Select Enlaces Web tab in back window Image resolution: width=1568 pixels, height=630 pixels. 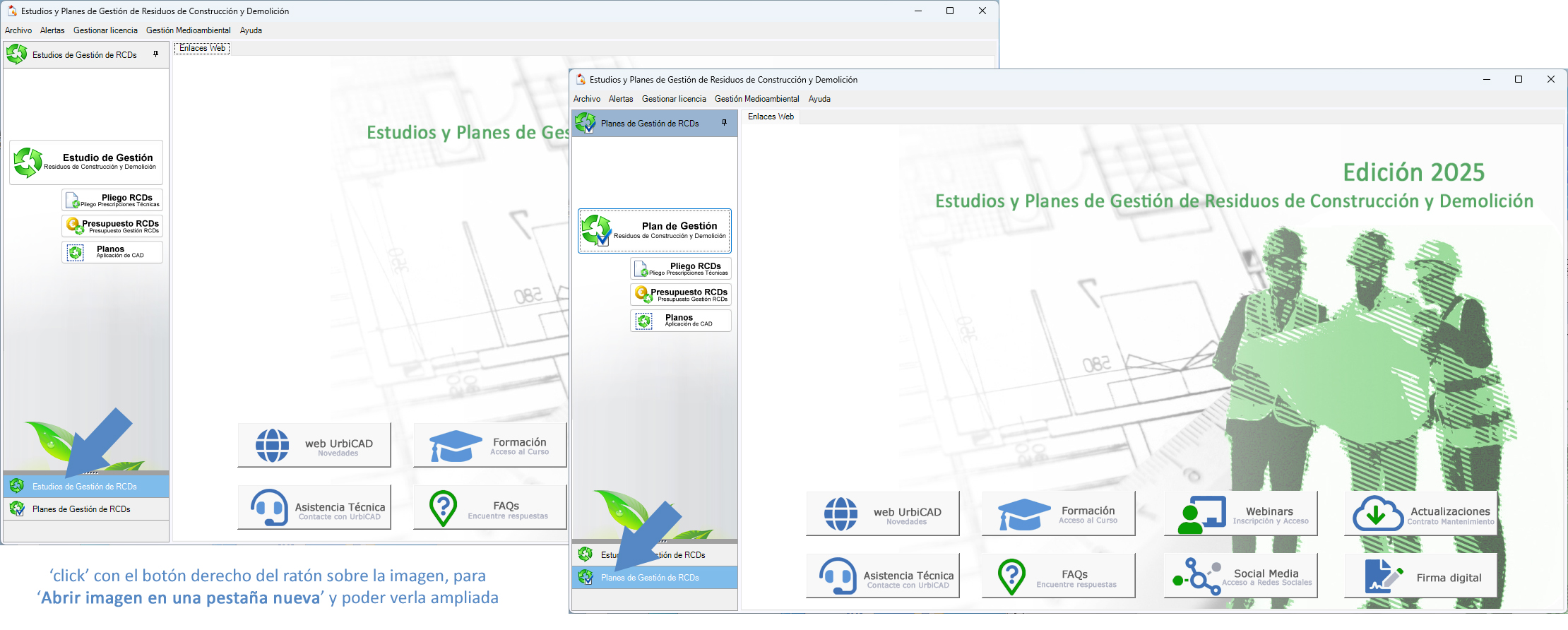point(202,48)
